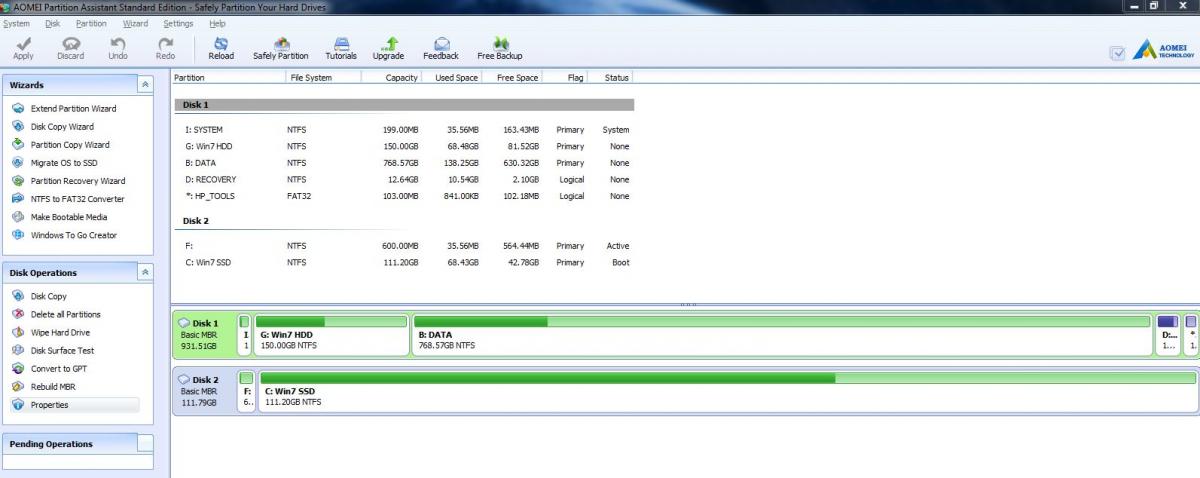Select the I: SYSTEM partition row

[404, 130]
